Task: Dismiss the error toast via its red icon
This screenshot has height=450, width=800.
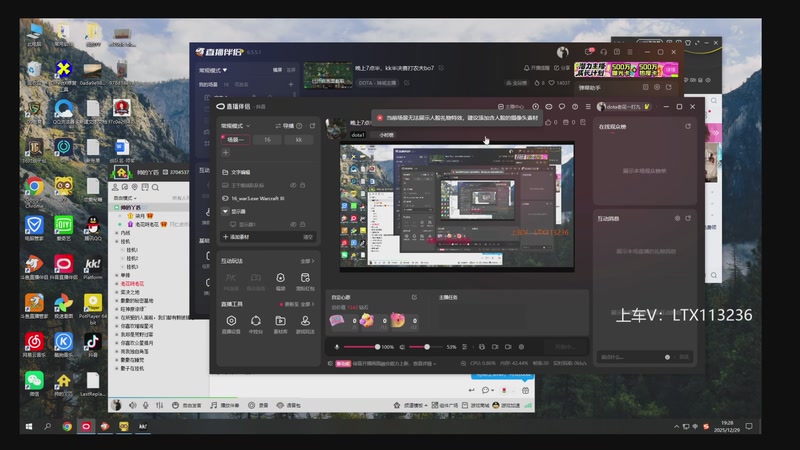Action: point(380,118)
